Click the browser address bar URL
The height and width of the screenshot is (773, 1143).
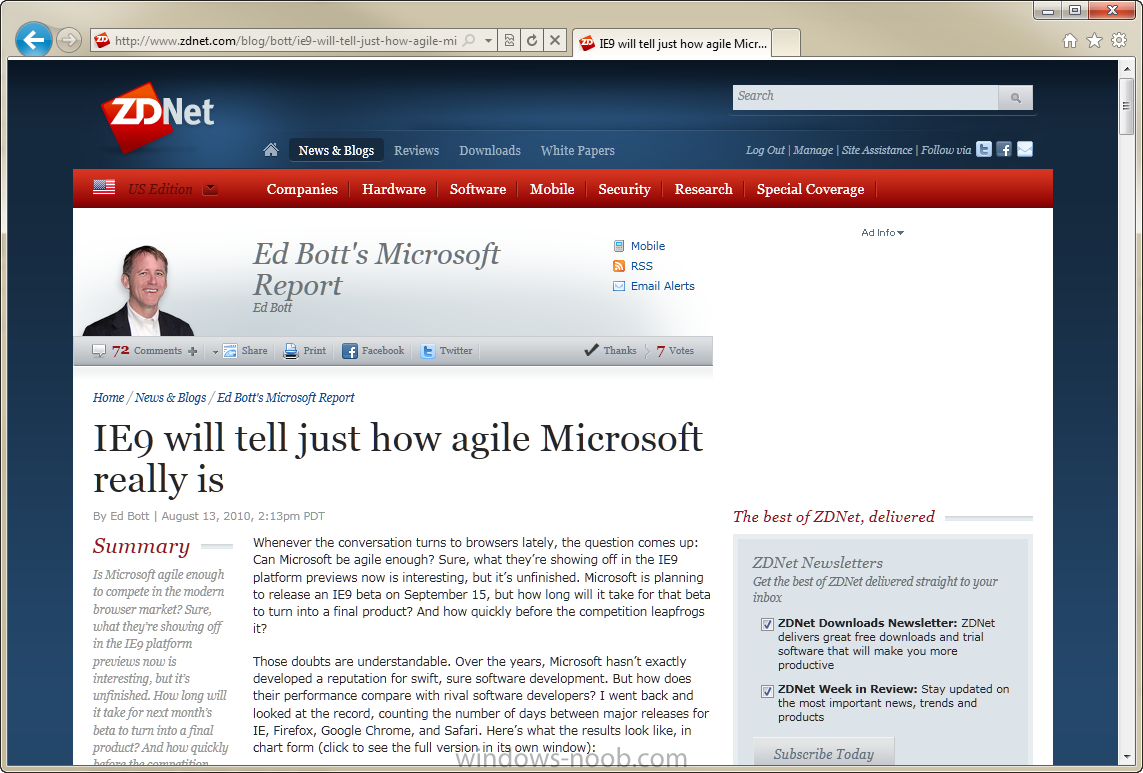pos(286,41)
